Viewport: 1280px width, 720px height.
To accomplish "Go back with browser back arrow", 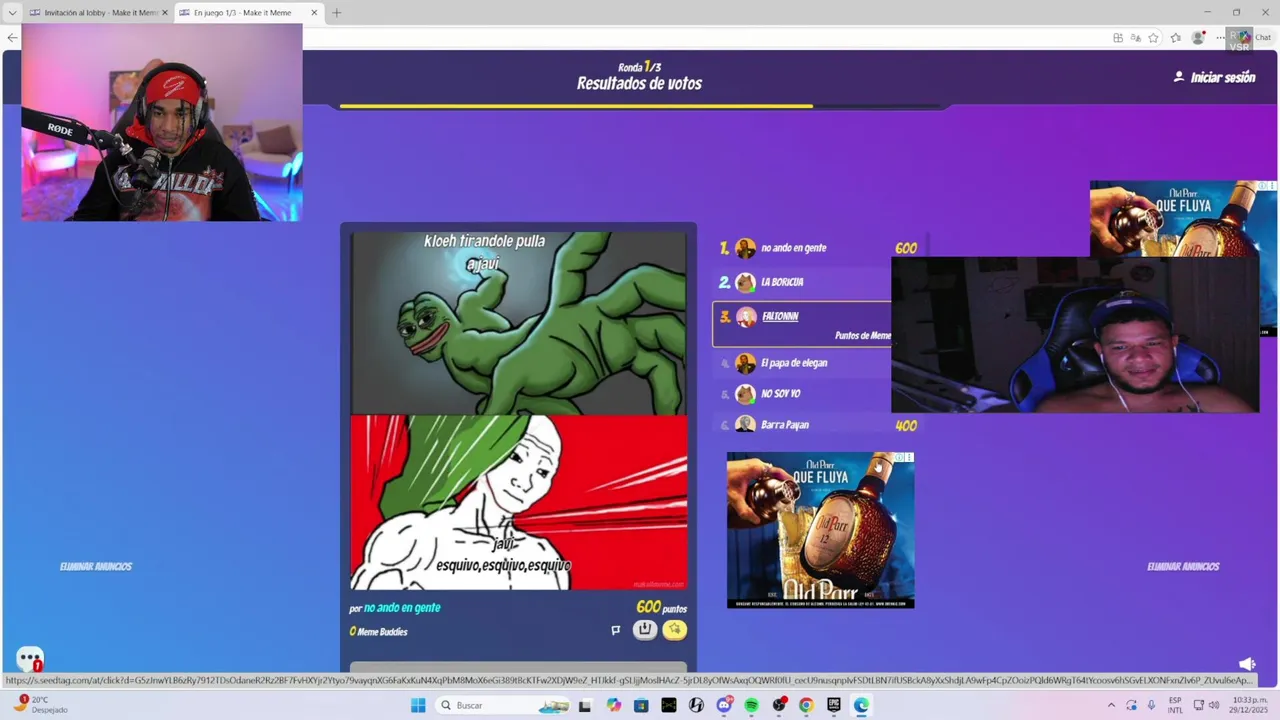I will click(x=12, y=38).
